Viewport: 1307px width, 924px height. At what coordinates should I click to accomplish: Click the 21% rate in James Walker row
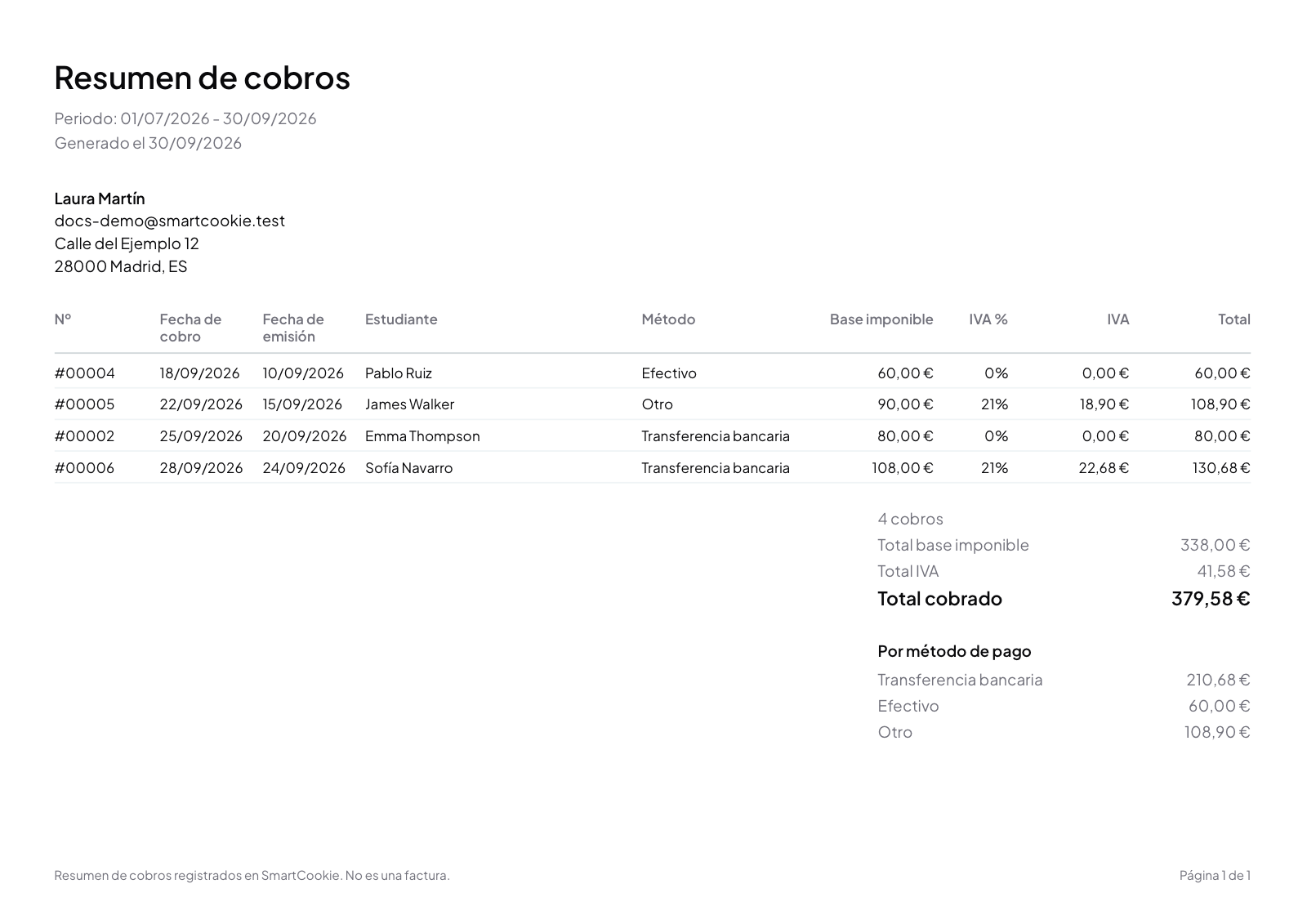[x=995, y=404]
